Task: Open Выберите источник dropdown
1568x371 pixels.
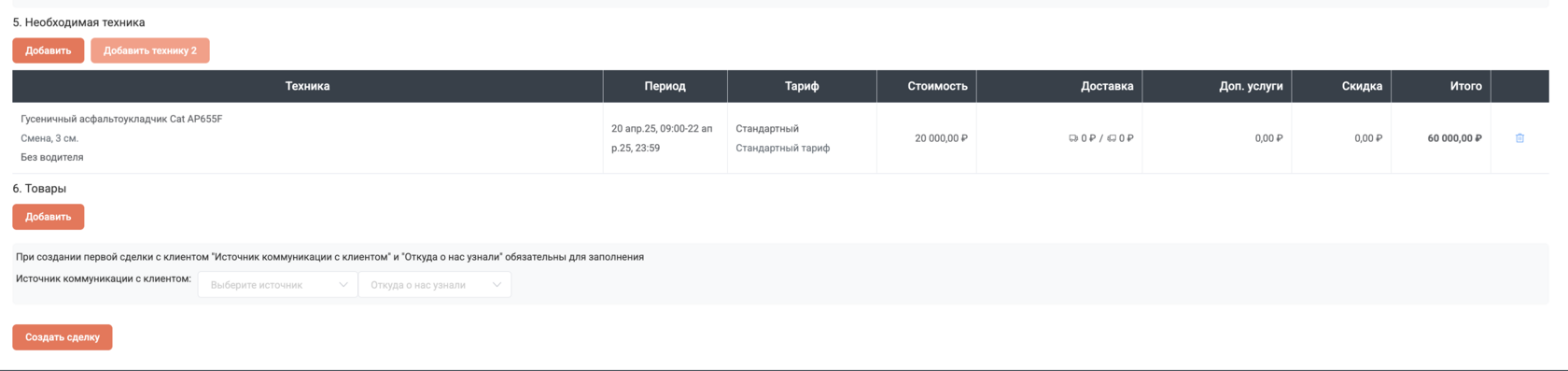Action: tap(277, 285)
